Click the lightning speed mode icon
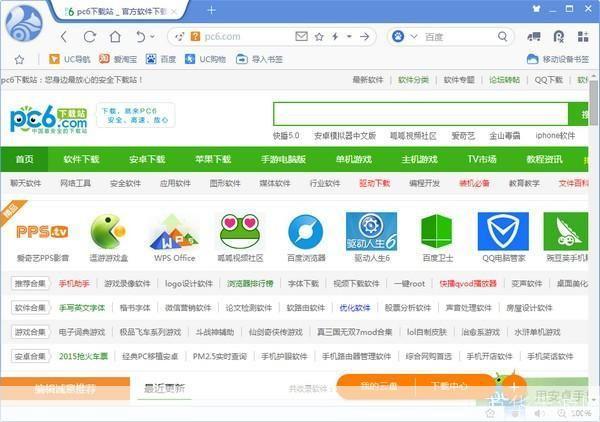 (335, 37)
